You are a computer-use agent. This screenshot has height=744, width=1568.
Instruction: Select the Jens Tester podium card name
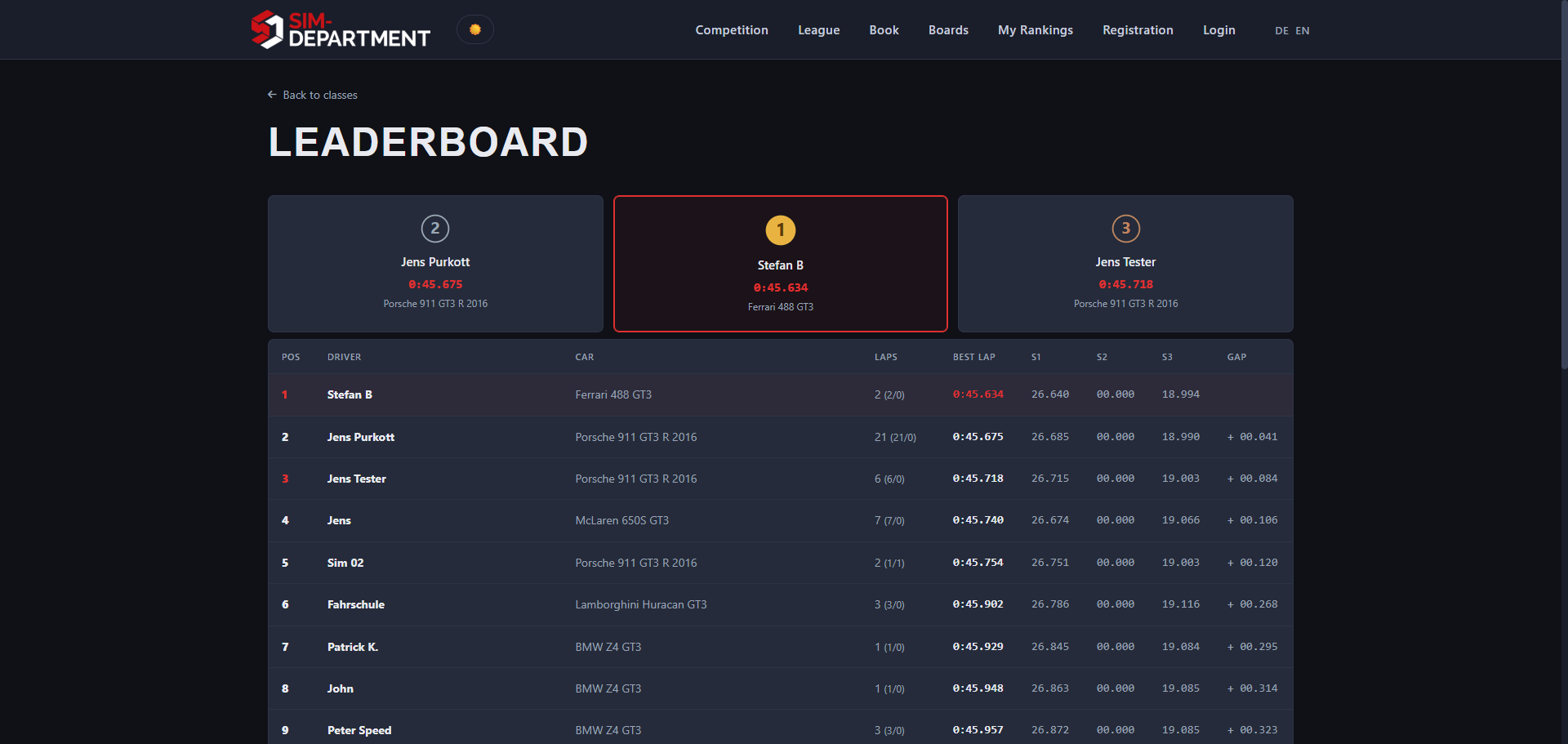click(1125, 262)
